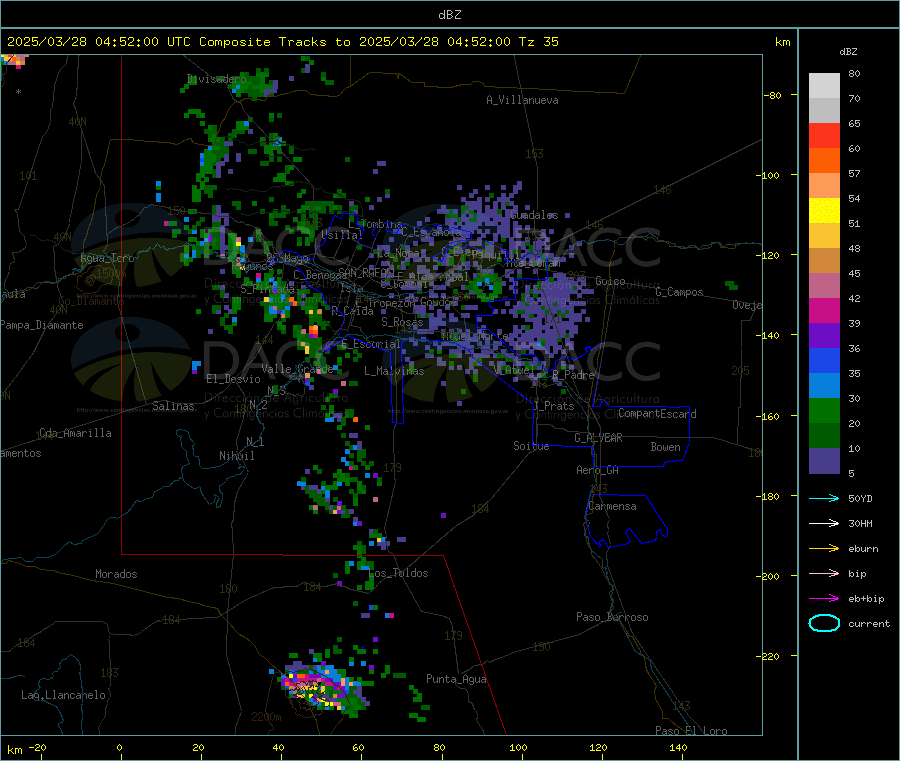Click the 'dBZ' title at the top

449,15
